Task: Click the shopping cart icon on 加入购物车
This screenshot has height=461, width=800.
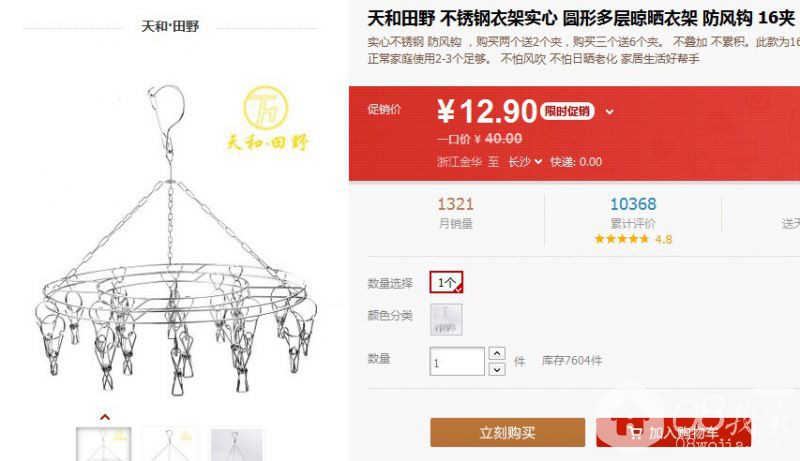Action: (x=635, y=433)
